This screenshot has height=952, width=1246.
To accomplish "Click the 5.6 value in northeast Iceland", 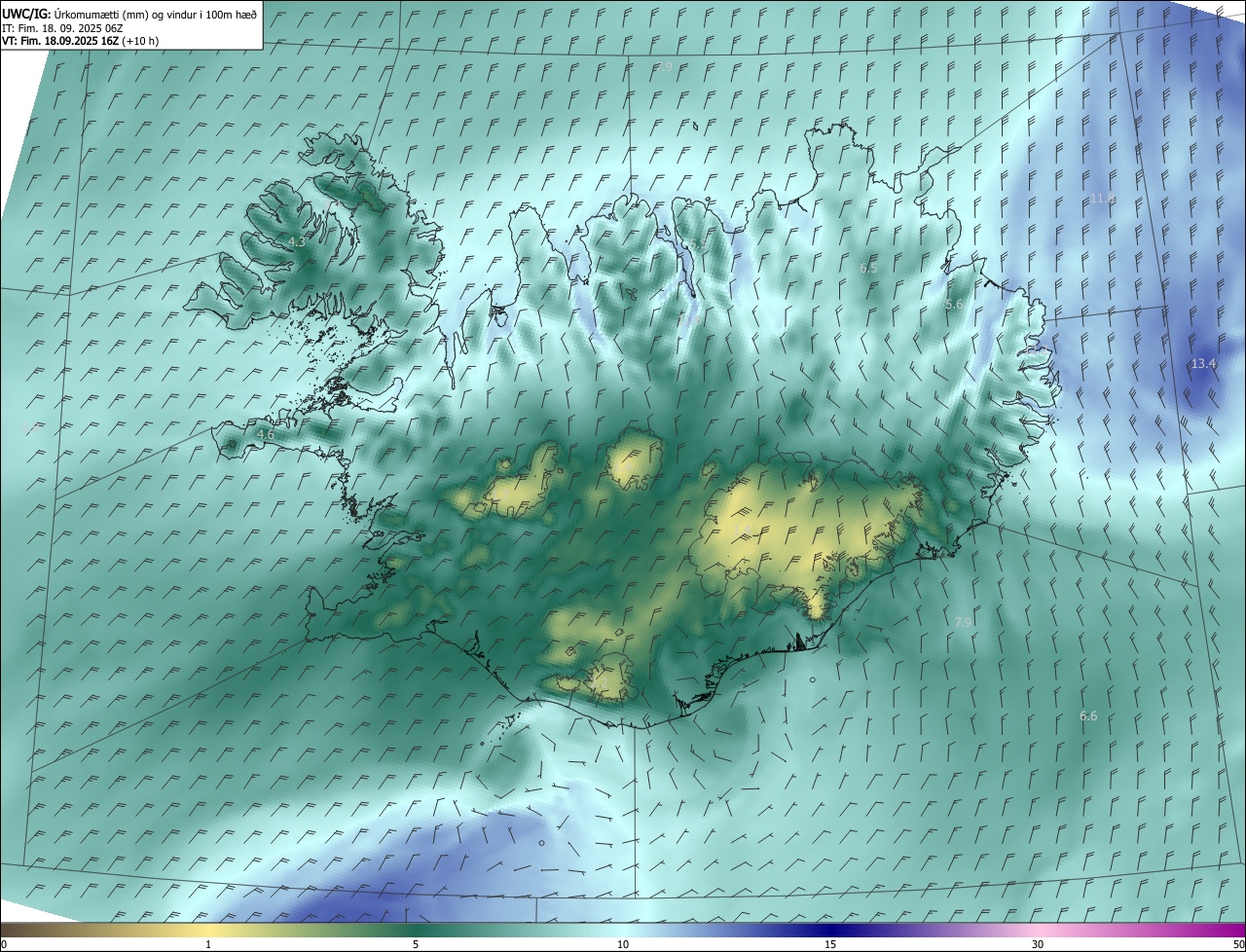I will click(954, 305).
